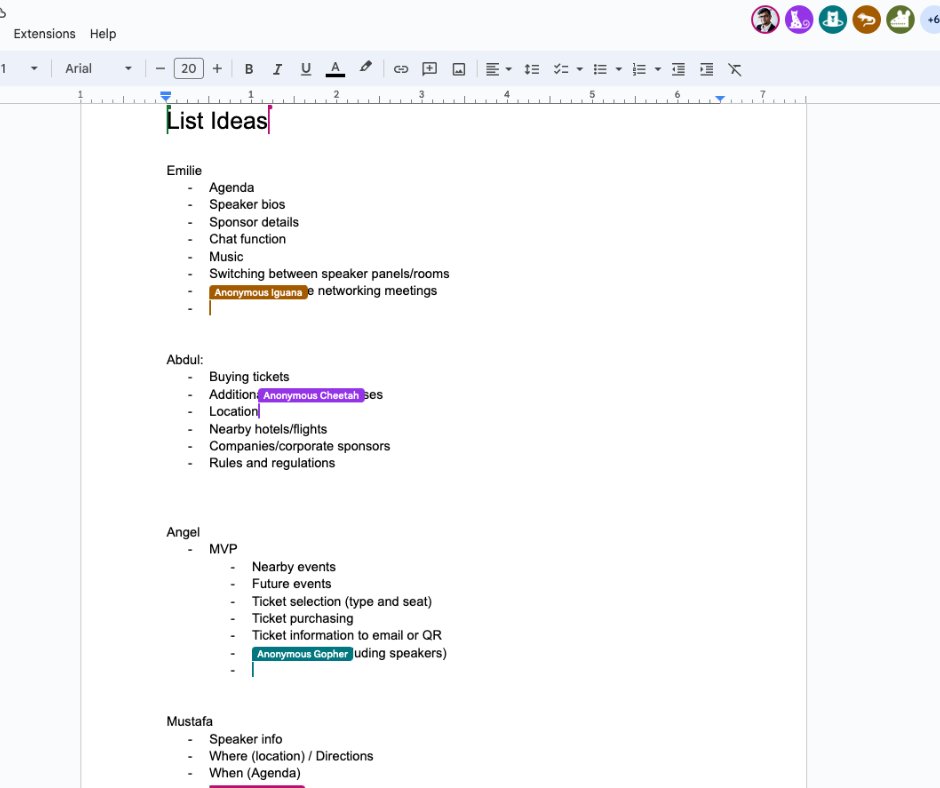Click the text alignment icon
This screenshot has height=788, width=940.
click(x=492, y=69)
